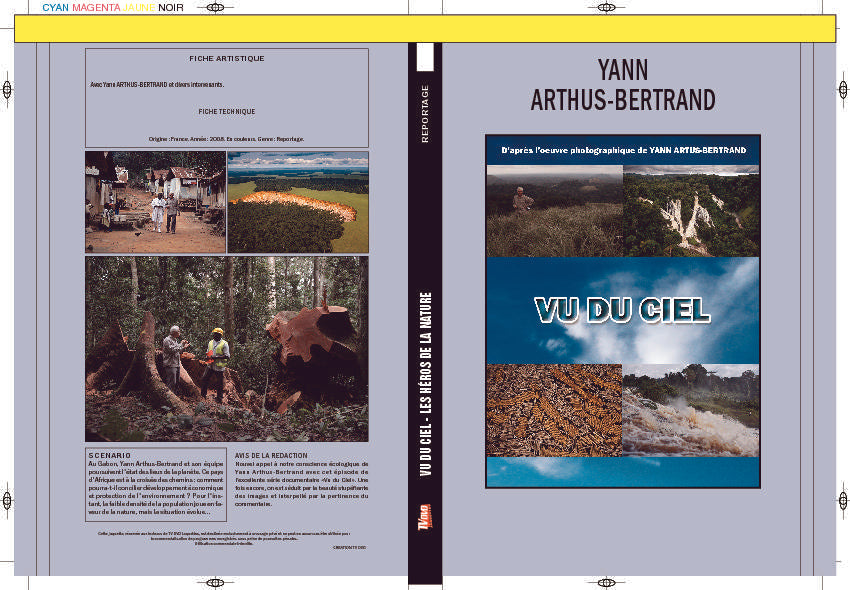This screenshot has width=850, height=590.
Task: Click the legal notice text under SCENARIO box
Action: [224, 538]
